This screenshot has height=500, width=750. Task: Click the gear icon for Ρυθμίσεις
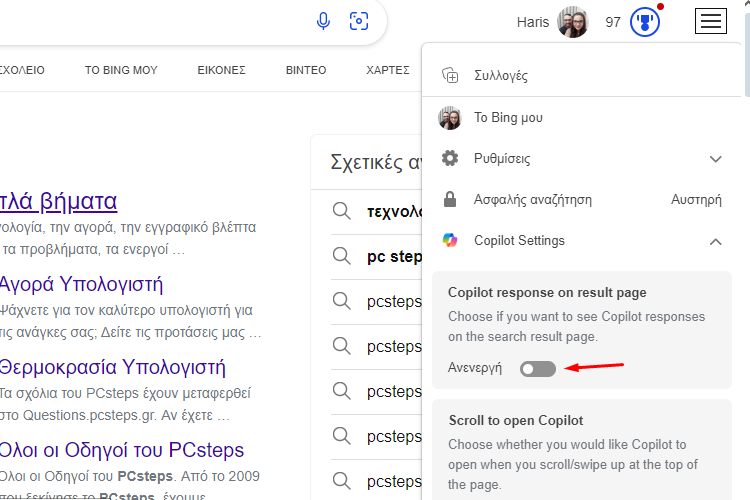[x=450, y=158]
